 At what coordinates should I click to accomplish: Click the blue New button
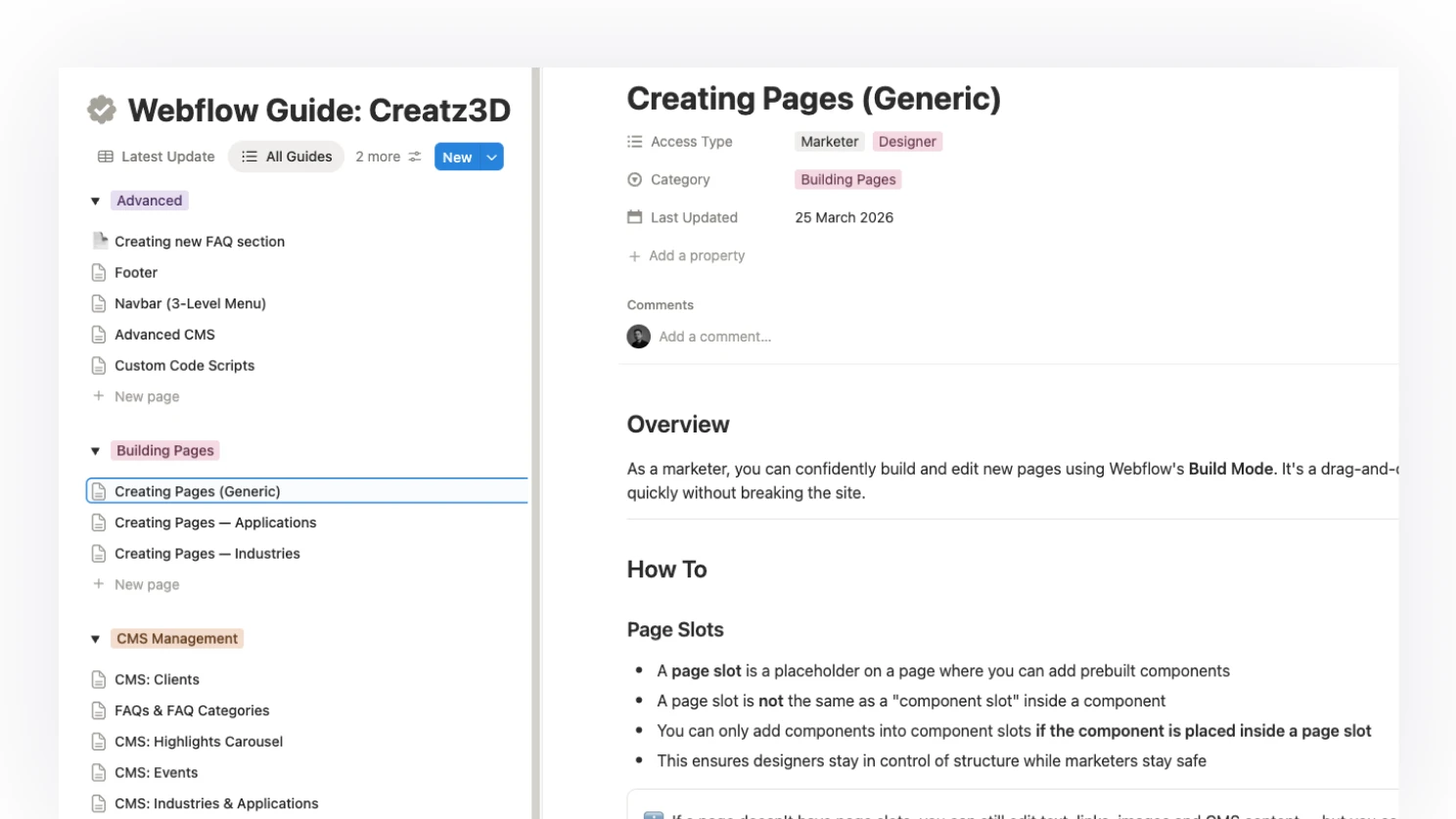457,157
